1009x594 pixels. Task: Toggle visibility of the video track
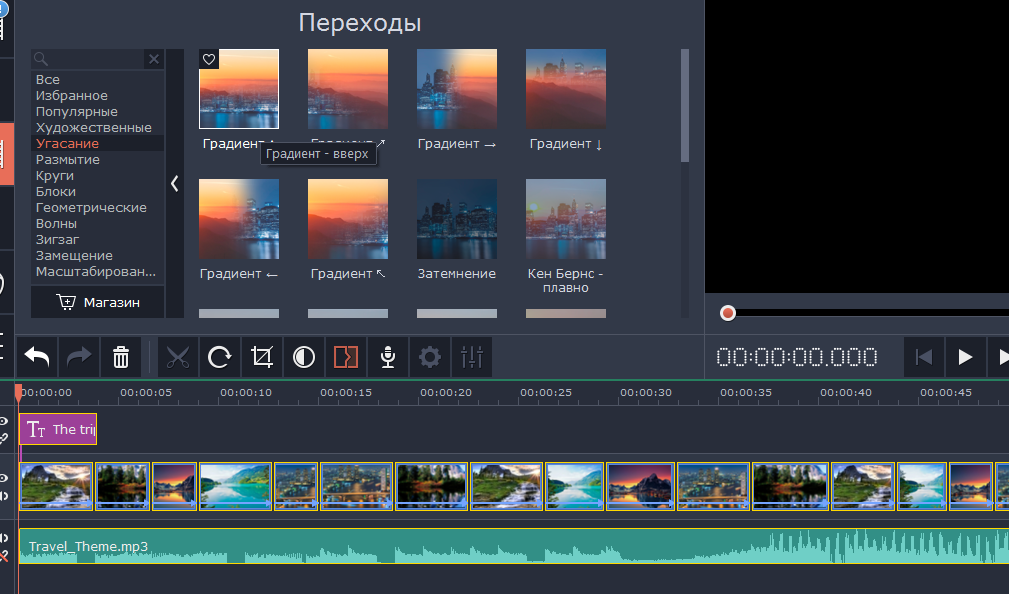4,478
